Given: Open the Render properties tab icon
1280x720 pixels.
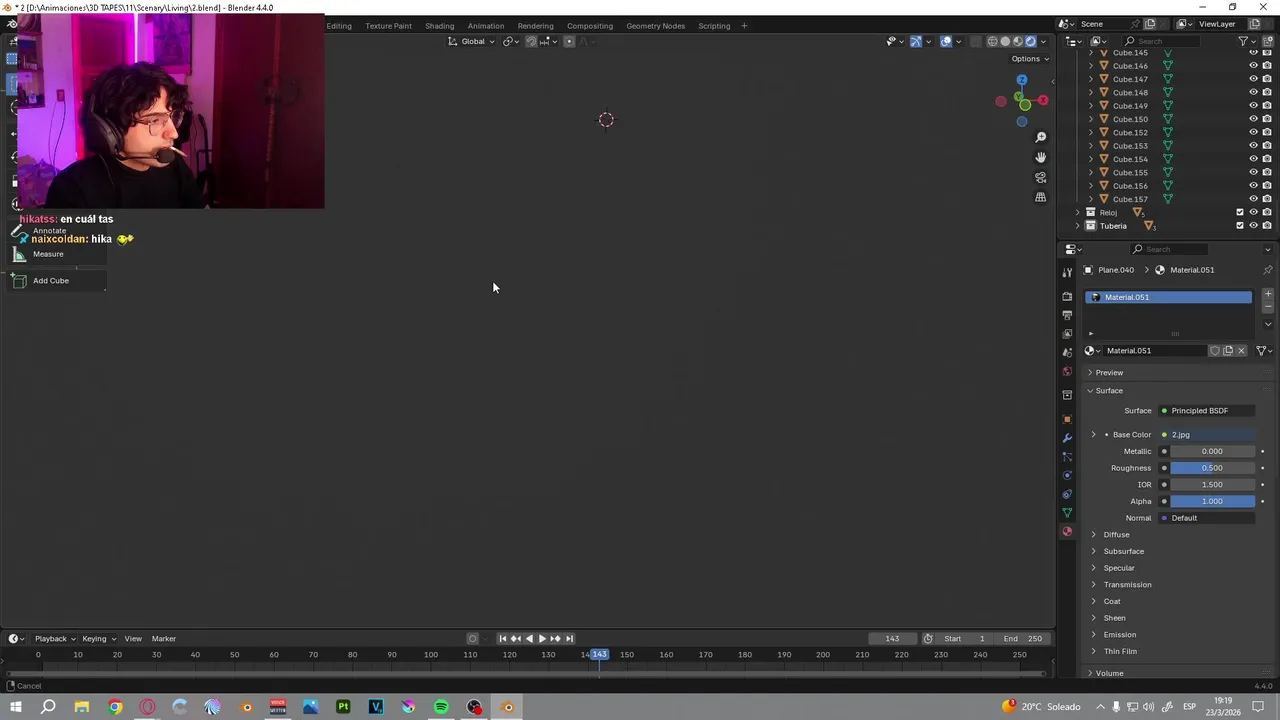Looking at the screenshot, I should click(x=1067, y=297).
